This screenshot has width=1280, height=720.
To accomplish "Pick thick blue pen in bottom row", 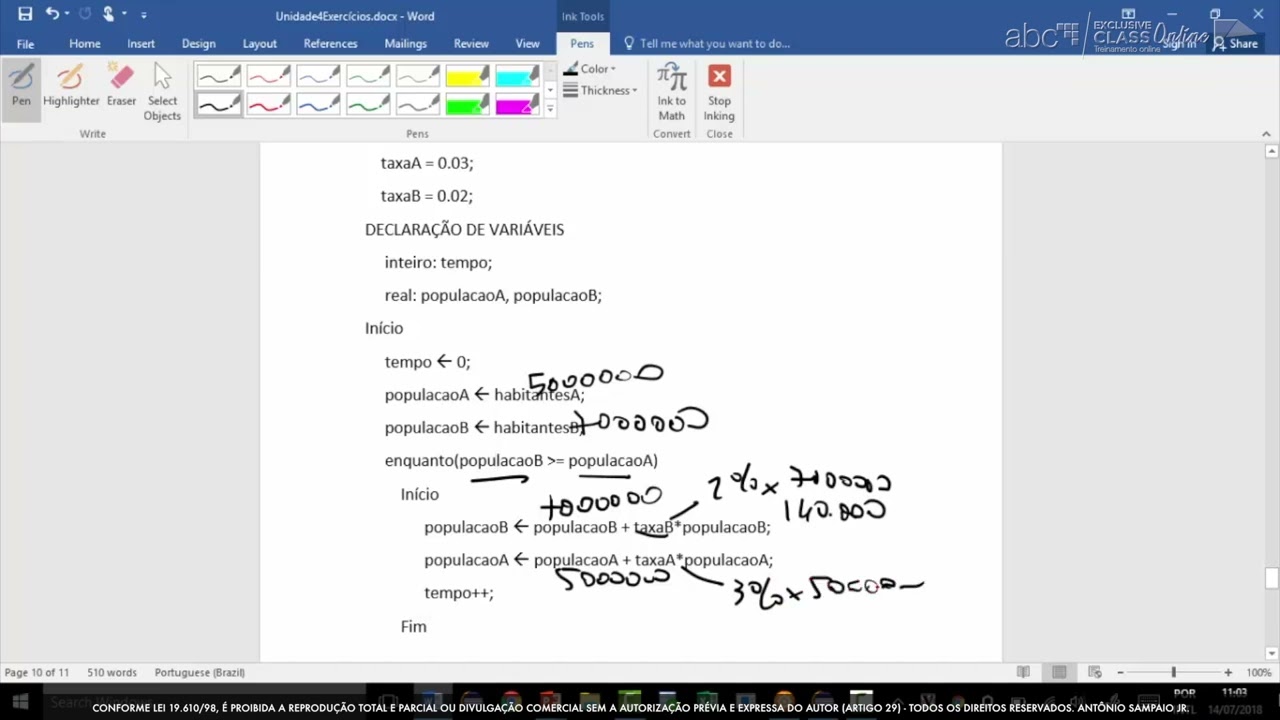I will point(318,104).
